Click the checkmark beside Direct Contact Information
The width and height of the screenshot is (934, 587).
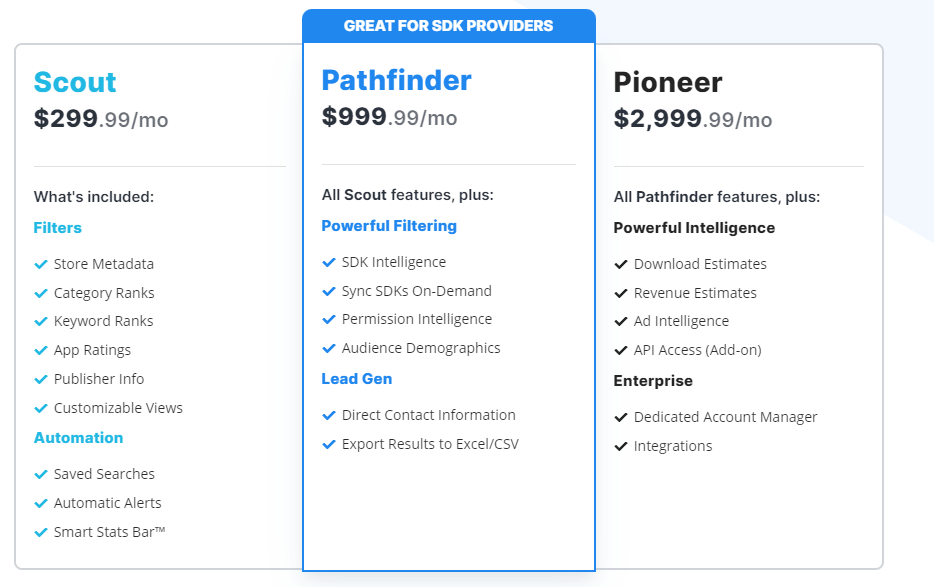coord(329,416)
